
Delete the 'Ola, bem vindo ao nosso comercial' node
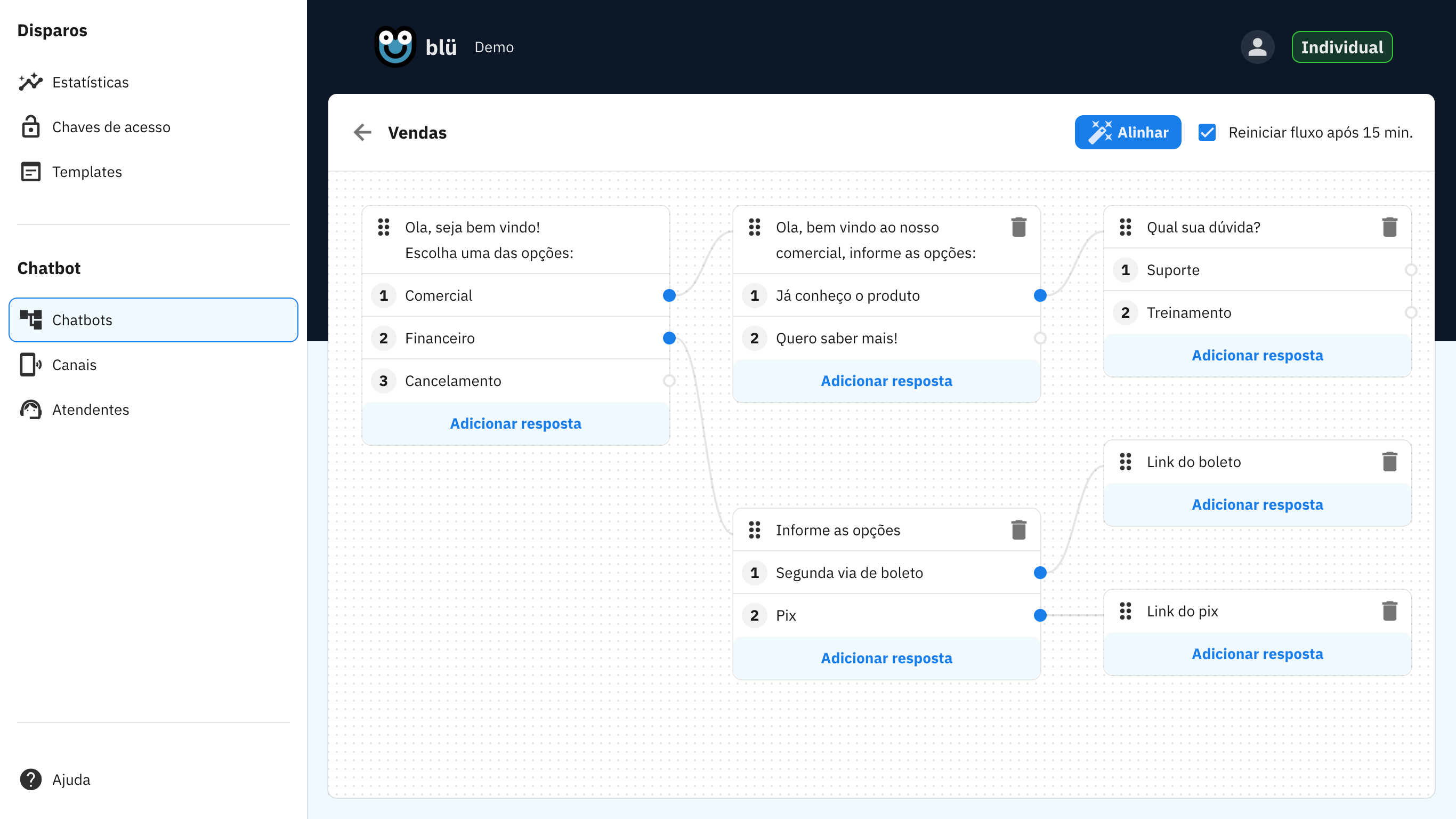point(1019,227)
